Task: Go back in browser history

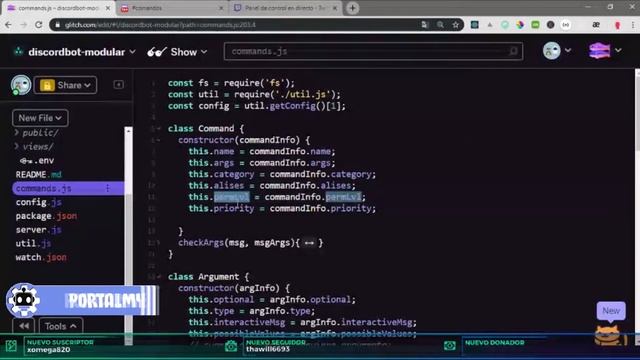Action: (8, 25)
